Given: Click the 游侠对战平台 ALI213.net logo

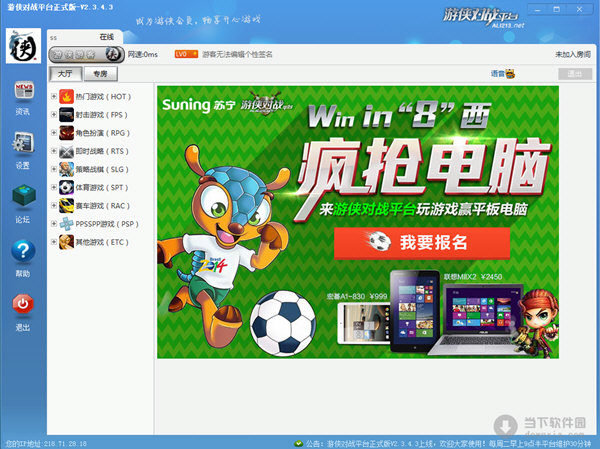Looking at the screenshot, I should (x=484, y=18).
